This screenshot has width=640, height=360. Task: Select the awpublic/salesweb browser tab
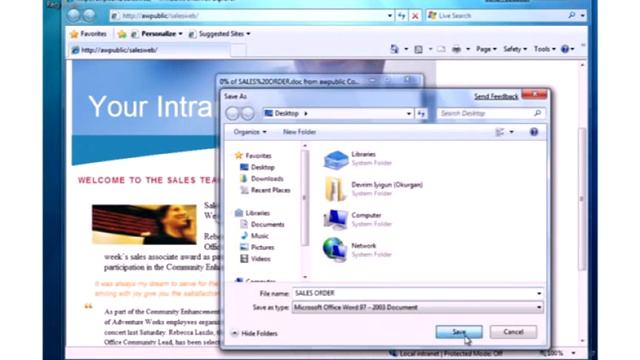coord(149,50)
